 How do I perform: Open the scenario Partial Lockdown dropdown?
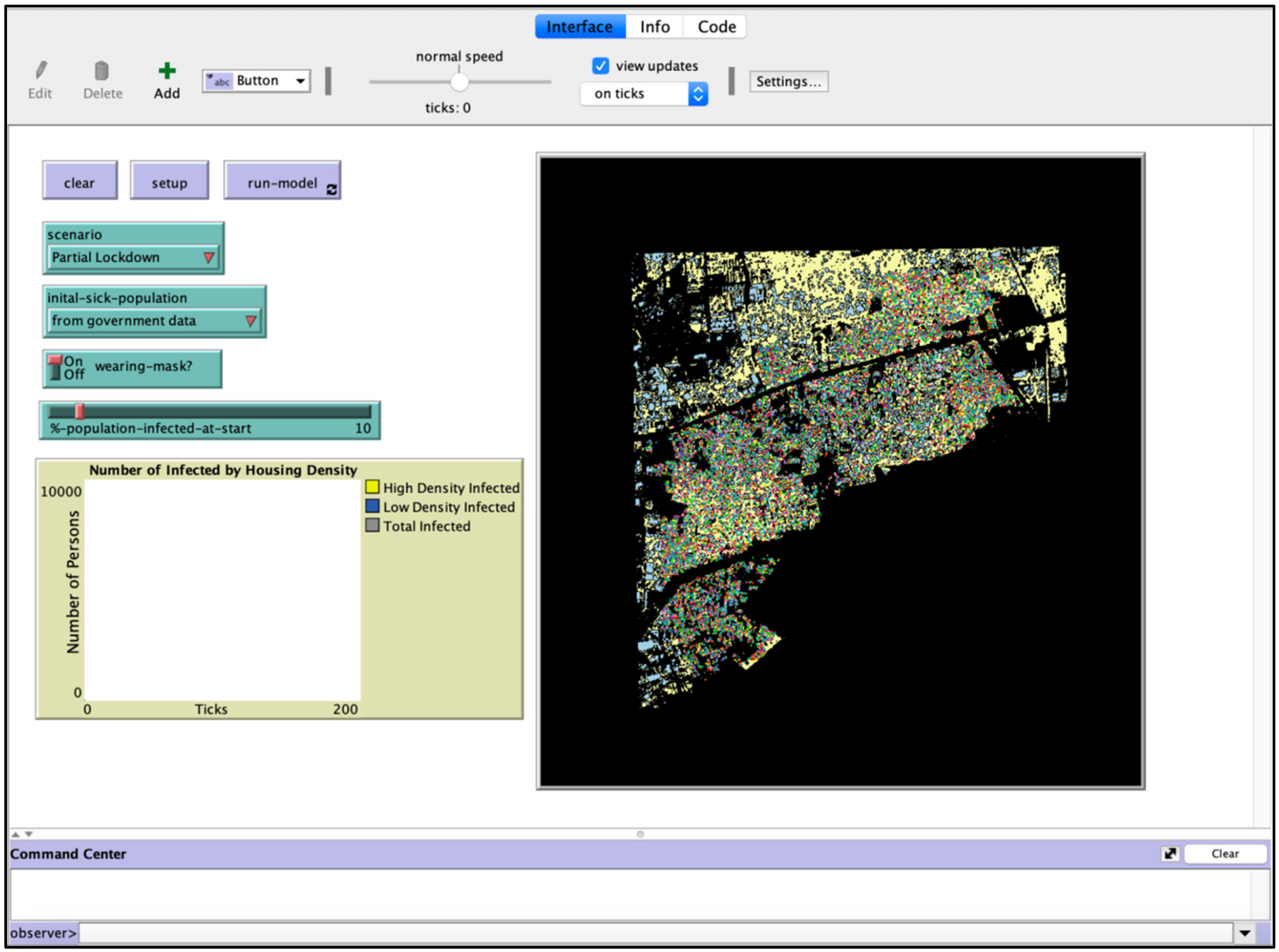pyautogui.click(x=133, y=257)
